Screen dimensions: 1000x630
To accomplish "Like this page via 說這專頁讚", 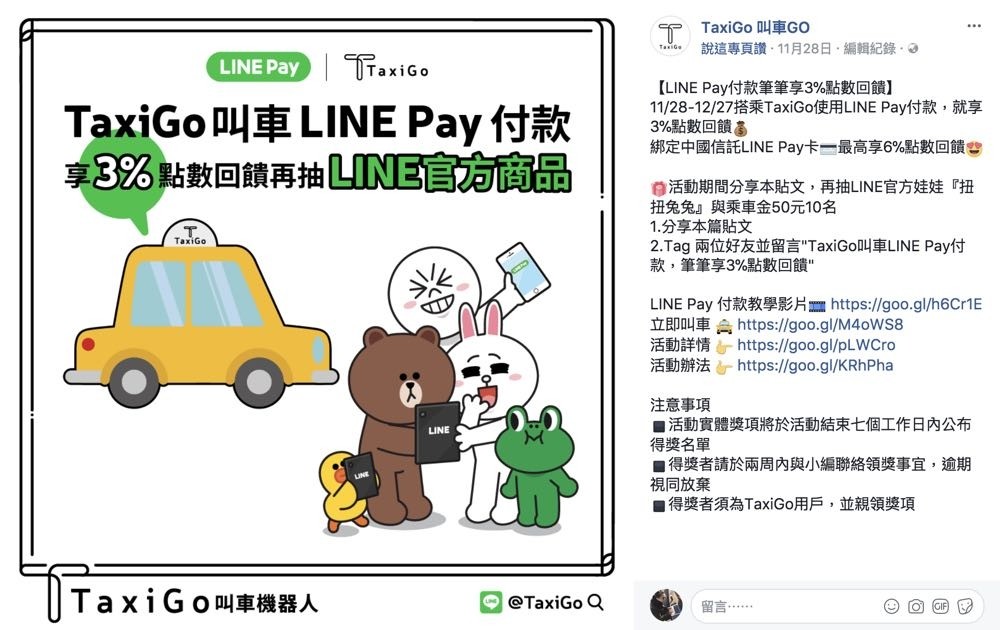I will click(x=733, y=48).
